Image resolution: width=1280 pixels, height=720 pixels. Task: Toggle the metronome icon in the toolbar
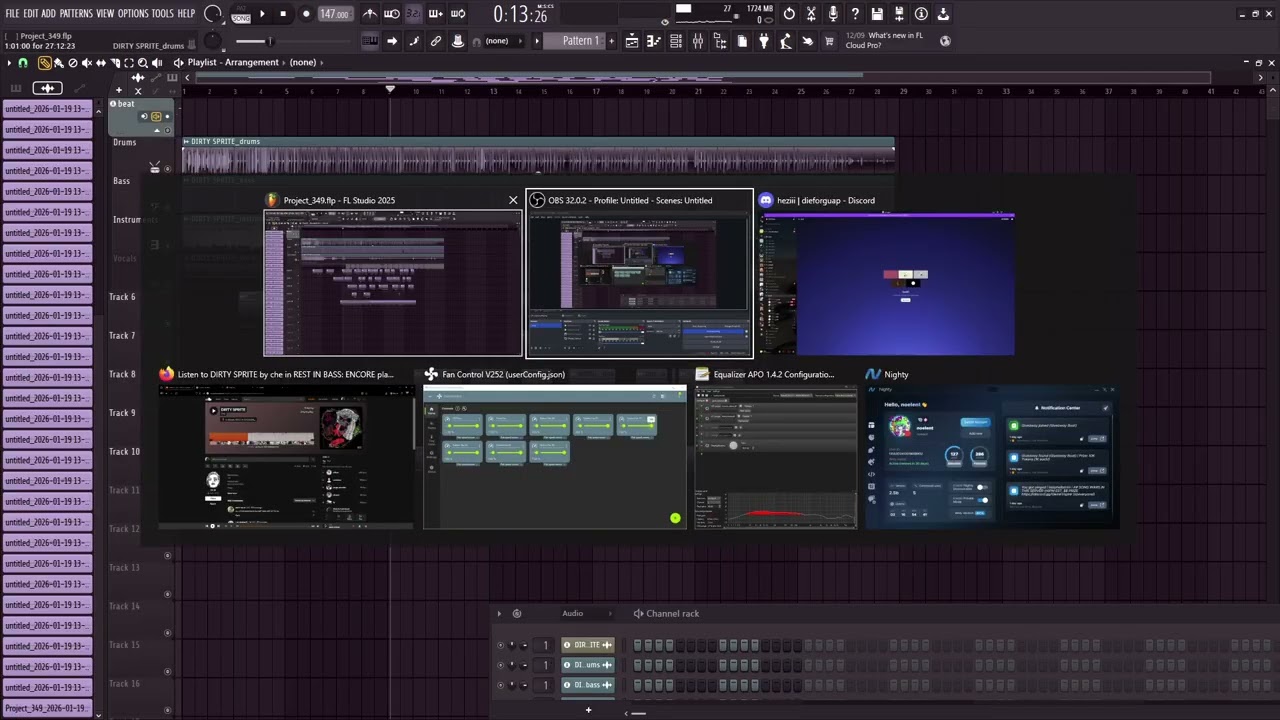pos(369,14)
